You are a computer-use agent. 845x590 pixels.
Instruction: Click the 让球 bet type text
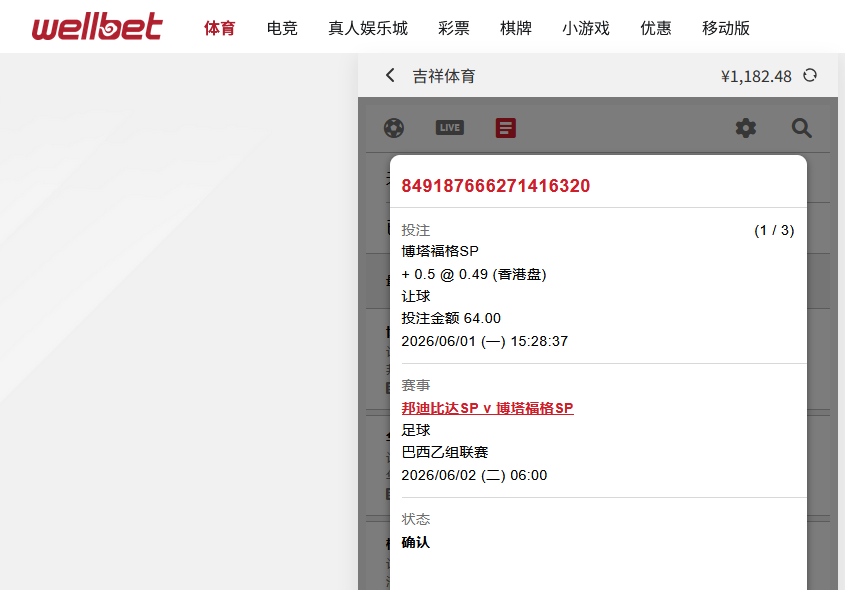415,296
